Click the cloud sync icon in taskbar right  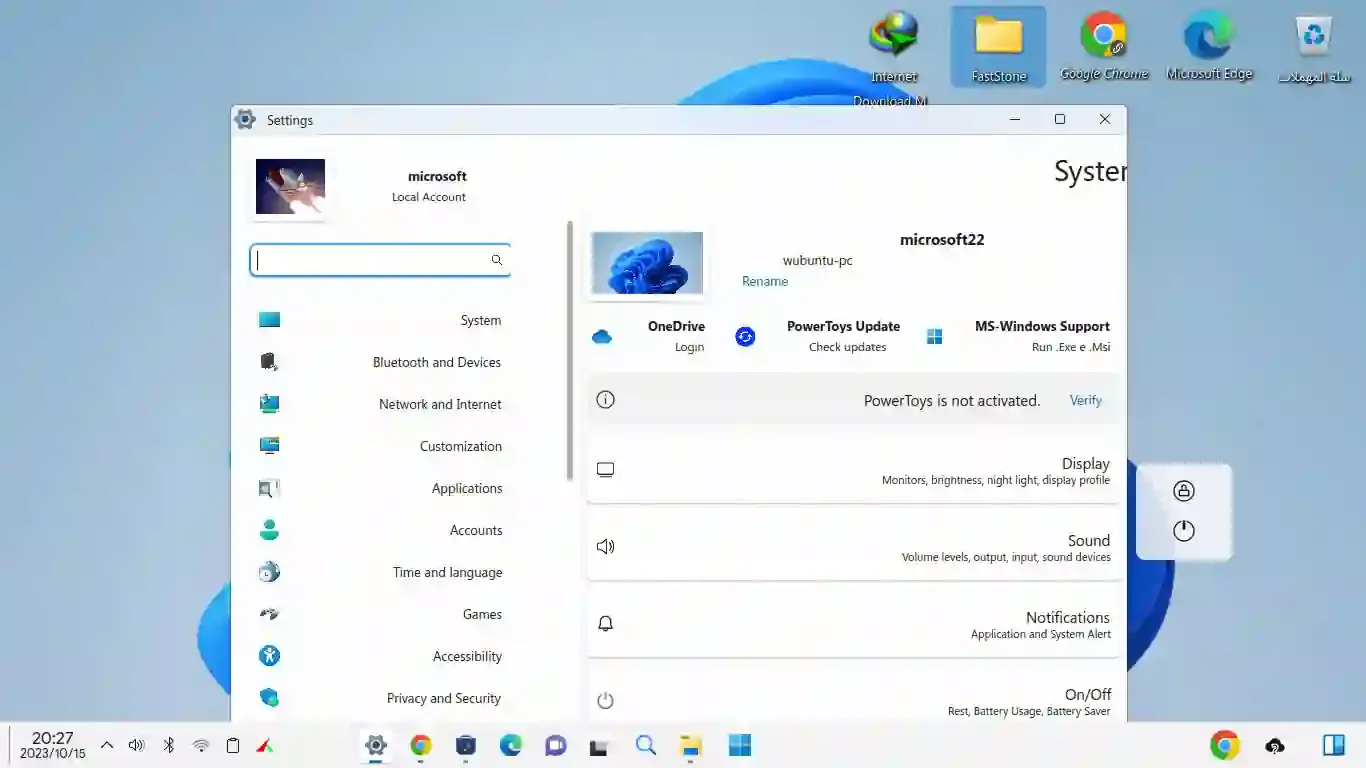coord(1275,745)
